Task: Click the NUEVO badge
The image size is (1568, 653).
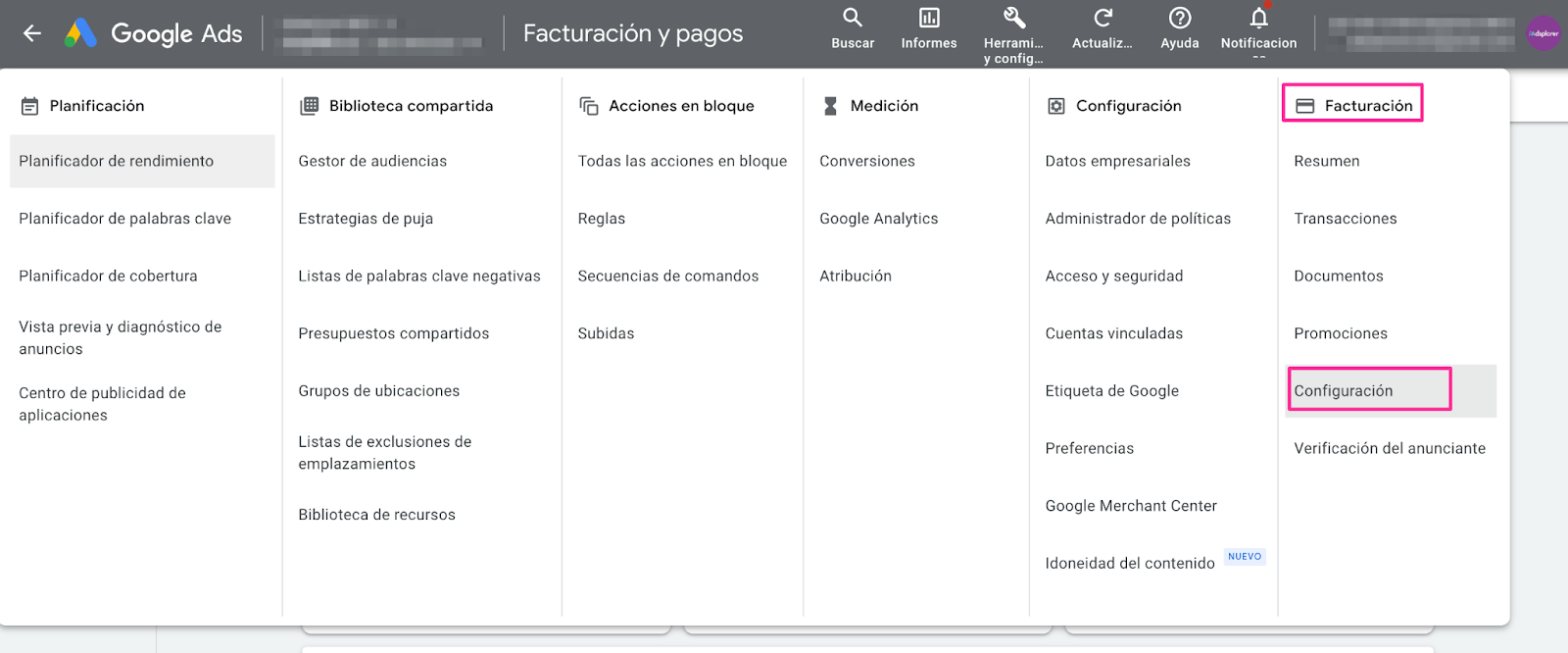Action: (x=1245, y=557)
